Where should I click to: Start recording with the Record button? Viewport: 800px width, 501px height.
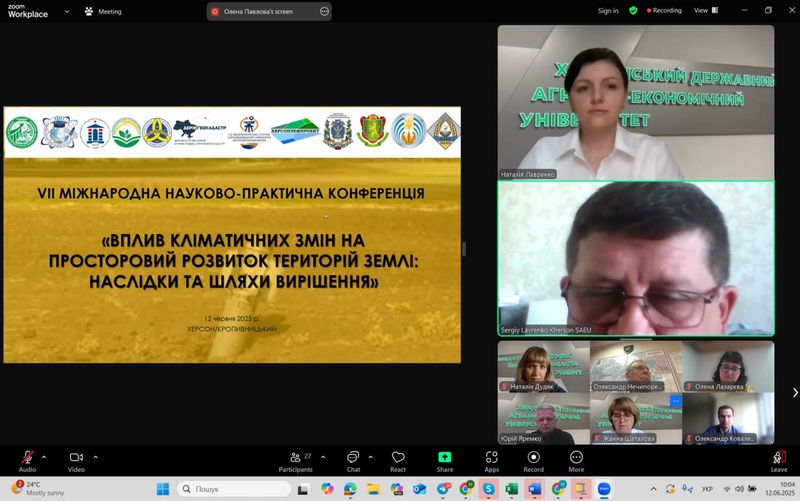pos(534,459)
